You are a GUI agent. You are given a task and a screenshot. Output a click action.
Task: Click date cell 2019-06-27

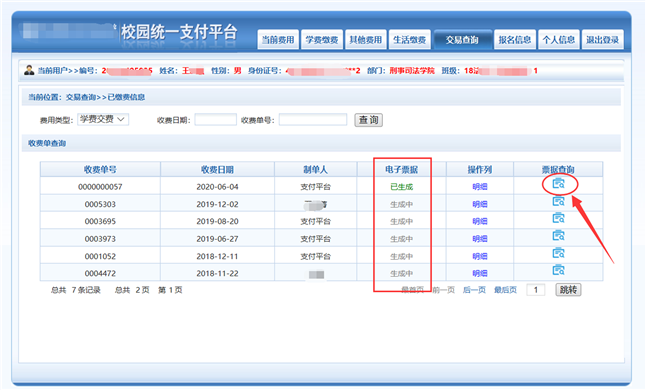(217, 239)
